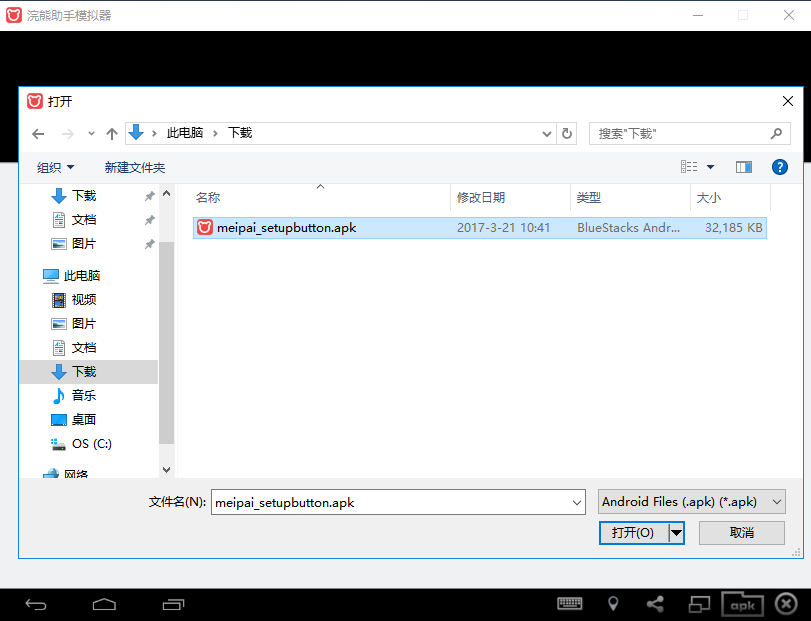Expand the file name history dropdown
Screen dimensions: 811x621
coord(576,502)
